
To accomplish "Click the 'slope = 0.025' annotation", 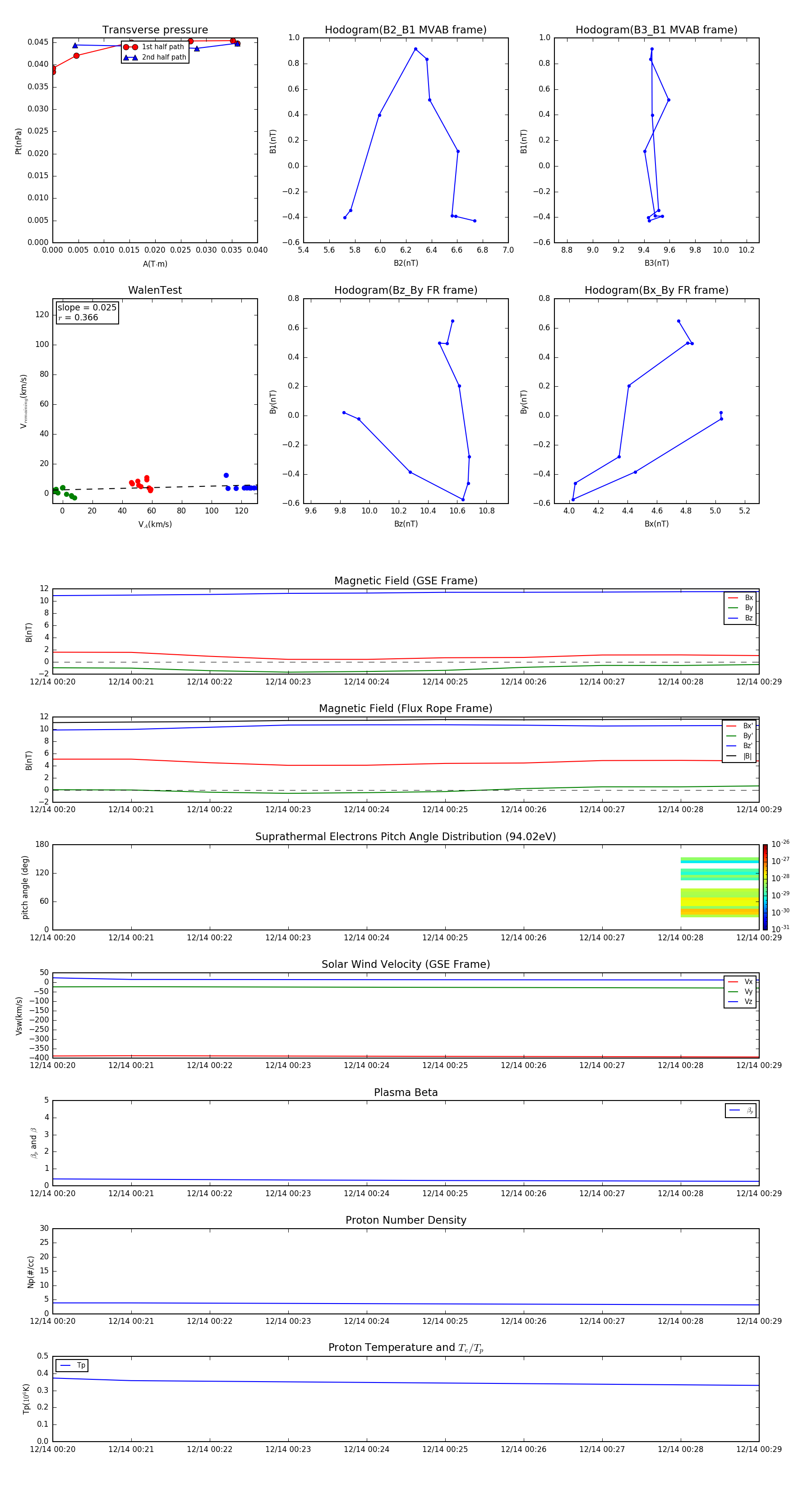I will click(x=87, y=308).
